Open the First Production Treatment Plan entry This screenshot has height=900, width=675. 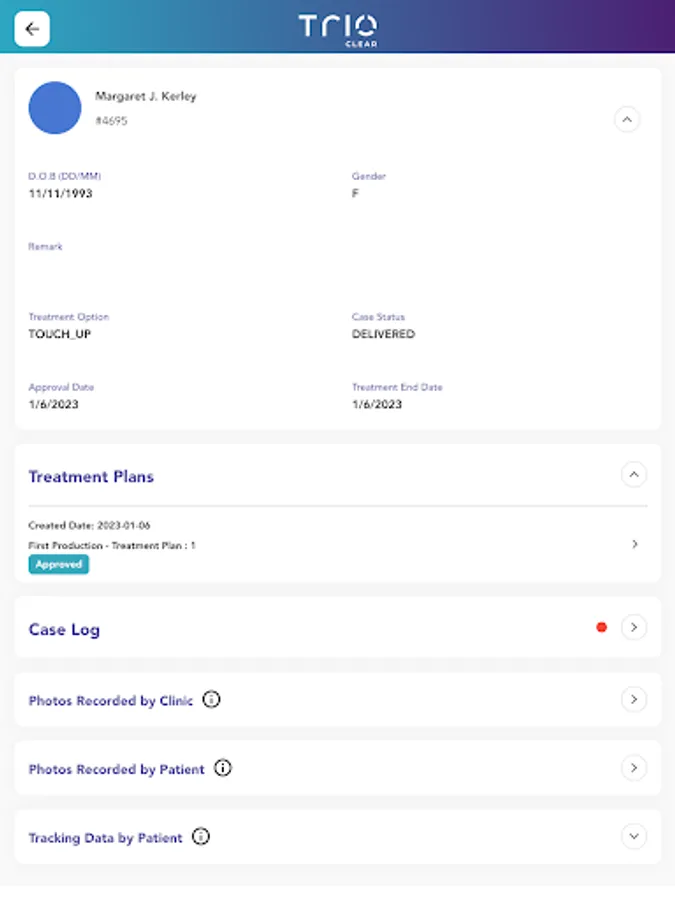pyautogui.click(x=112, y=545)
